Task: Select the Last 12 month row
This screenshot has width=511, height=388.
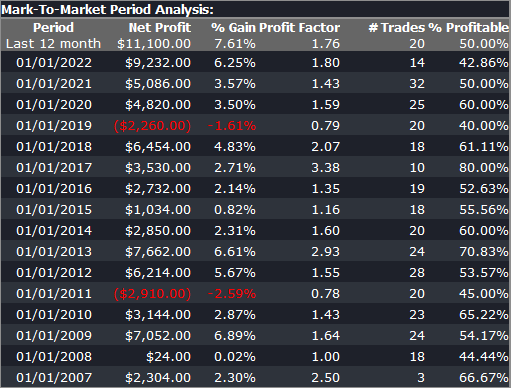Action: click(255, 43)
